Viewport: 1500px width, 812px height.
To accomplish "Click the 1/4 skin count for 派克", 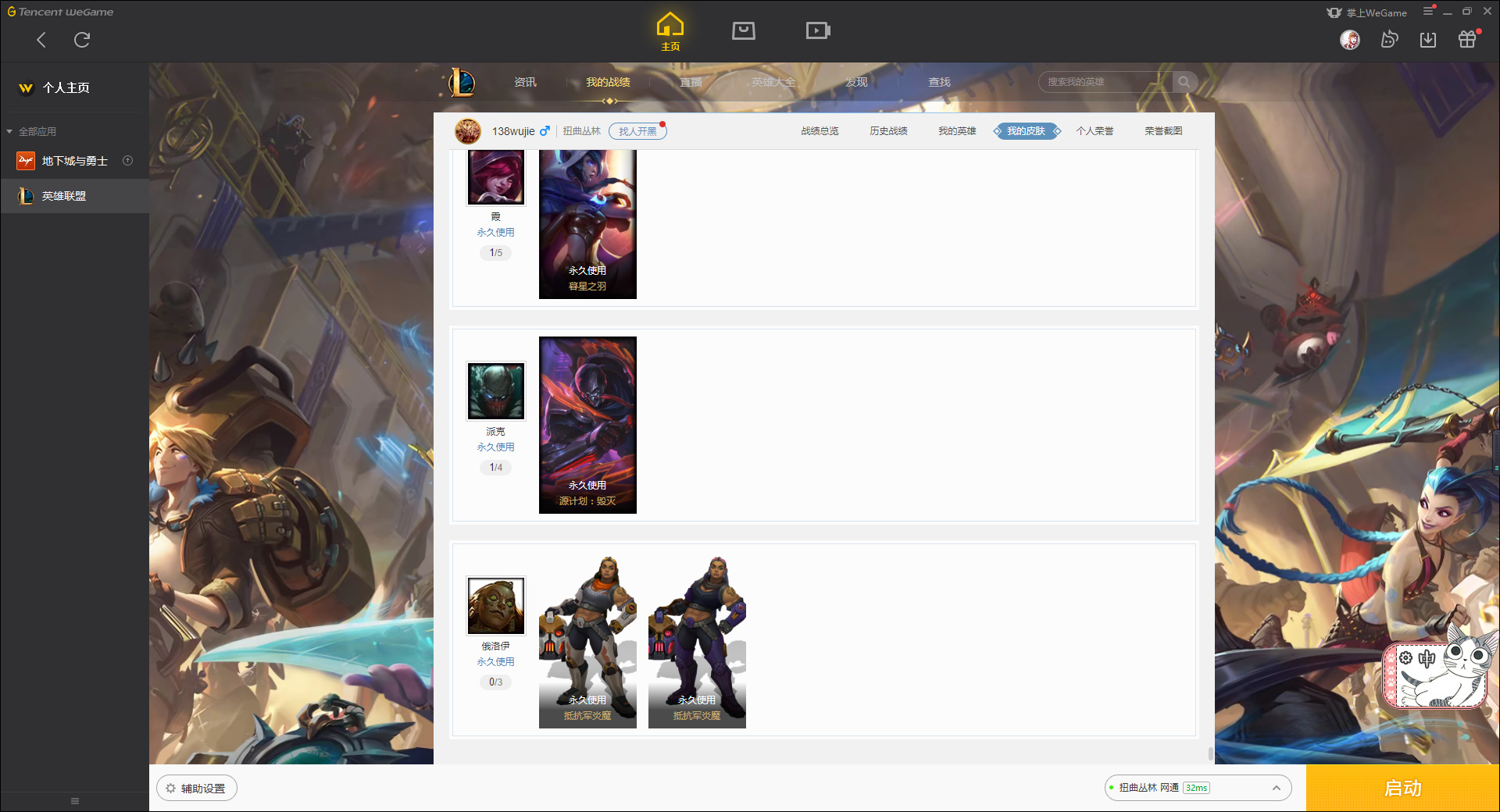I will (x=496, y=468).
